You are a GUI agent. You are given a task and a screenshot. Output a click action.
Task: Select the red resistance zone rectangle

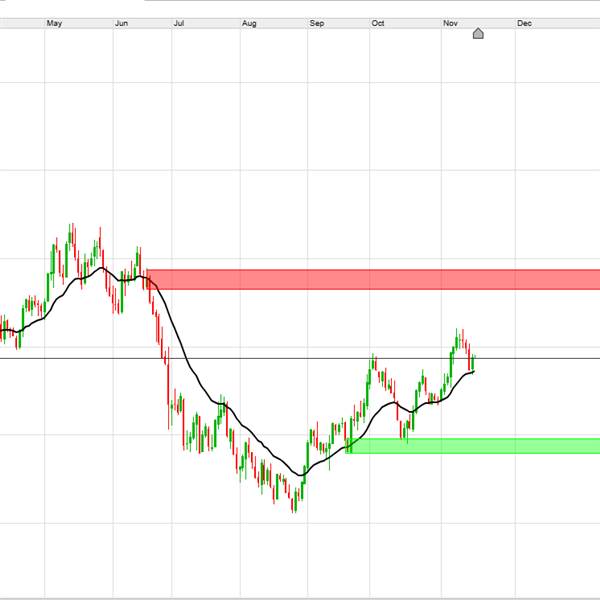pos(373,279)
